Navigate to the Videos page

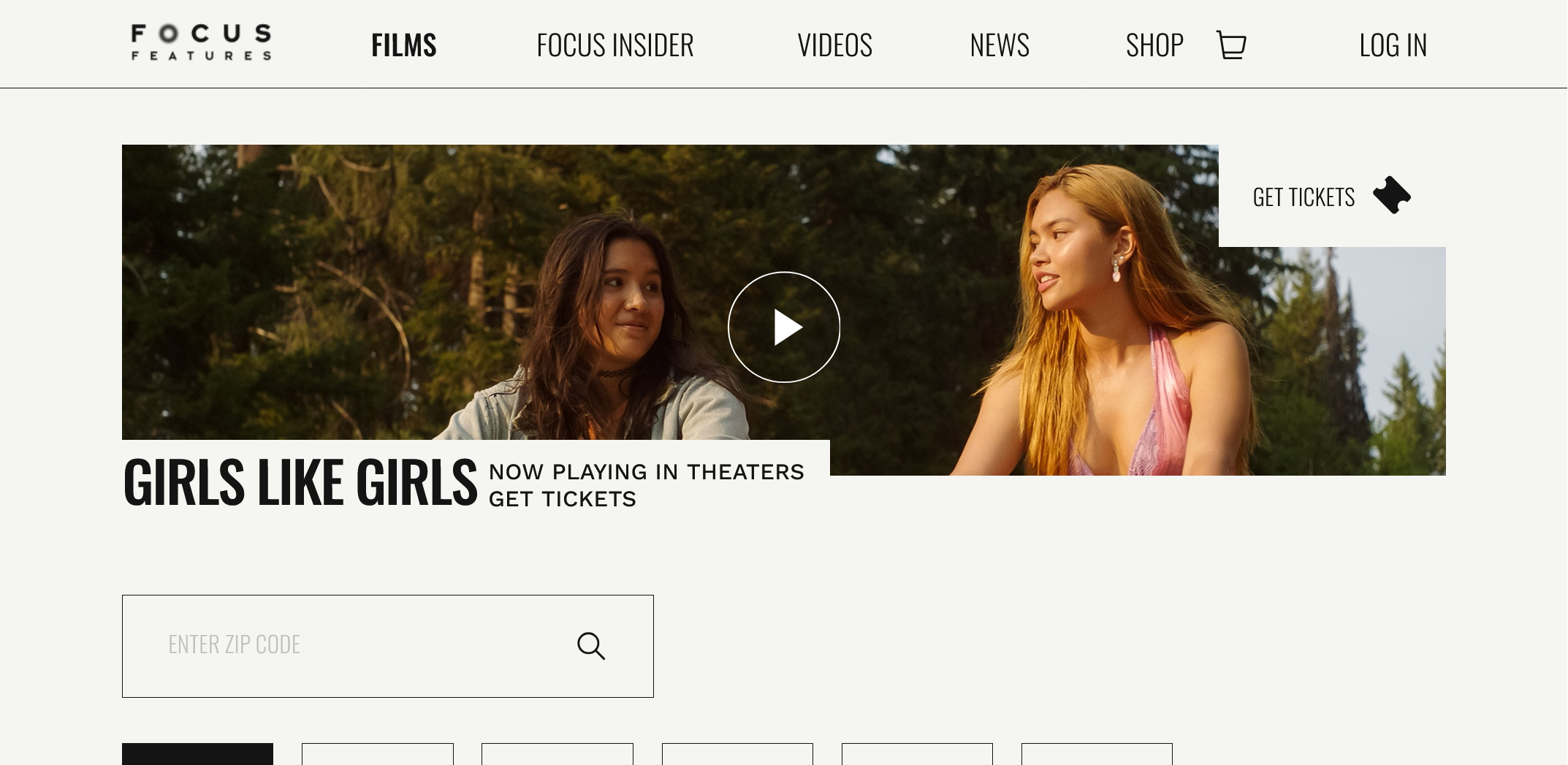834,45
